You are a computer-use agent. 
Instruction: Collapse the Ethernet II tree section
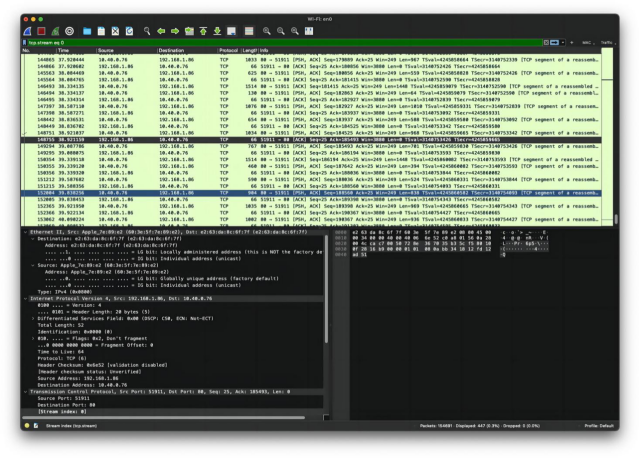point(25,229)
